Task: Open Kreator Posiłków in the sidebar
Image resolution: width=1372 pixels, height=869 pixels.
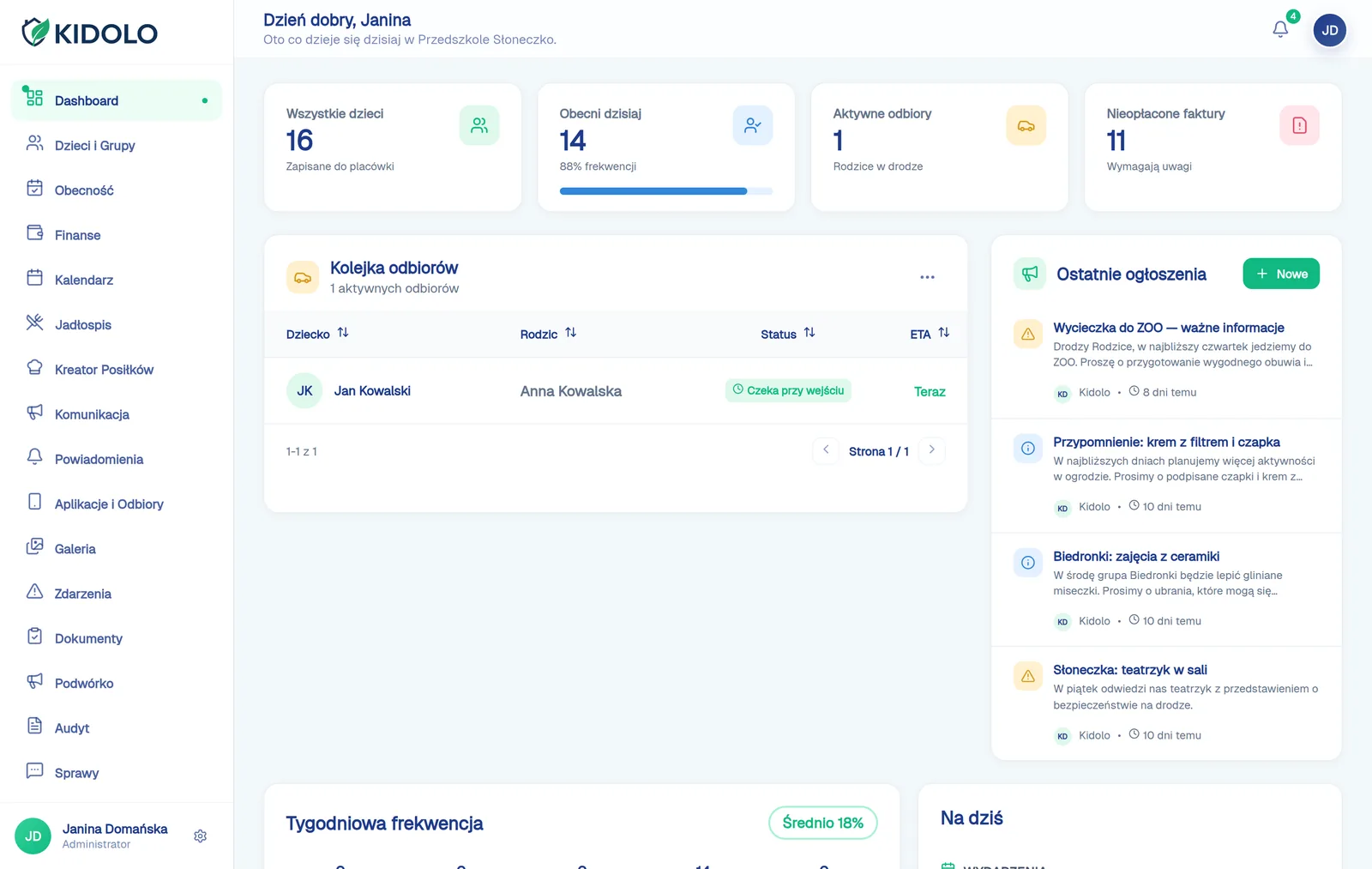Action: click(x=117, y=369)
